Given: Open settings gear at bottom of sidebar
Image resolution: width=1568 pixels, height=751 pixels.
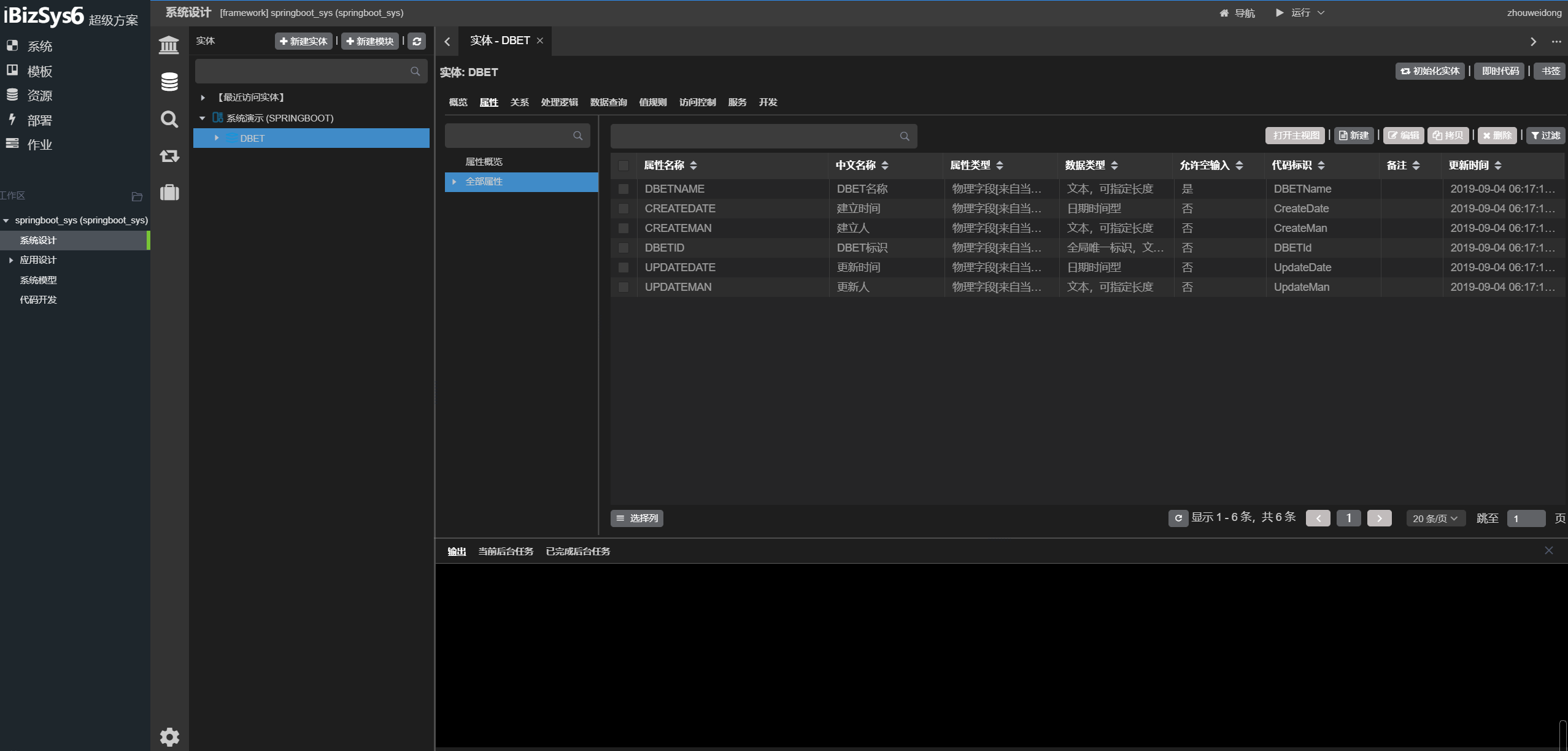Looking at the screenshot, I should tap(169, 736).
